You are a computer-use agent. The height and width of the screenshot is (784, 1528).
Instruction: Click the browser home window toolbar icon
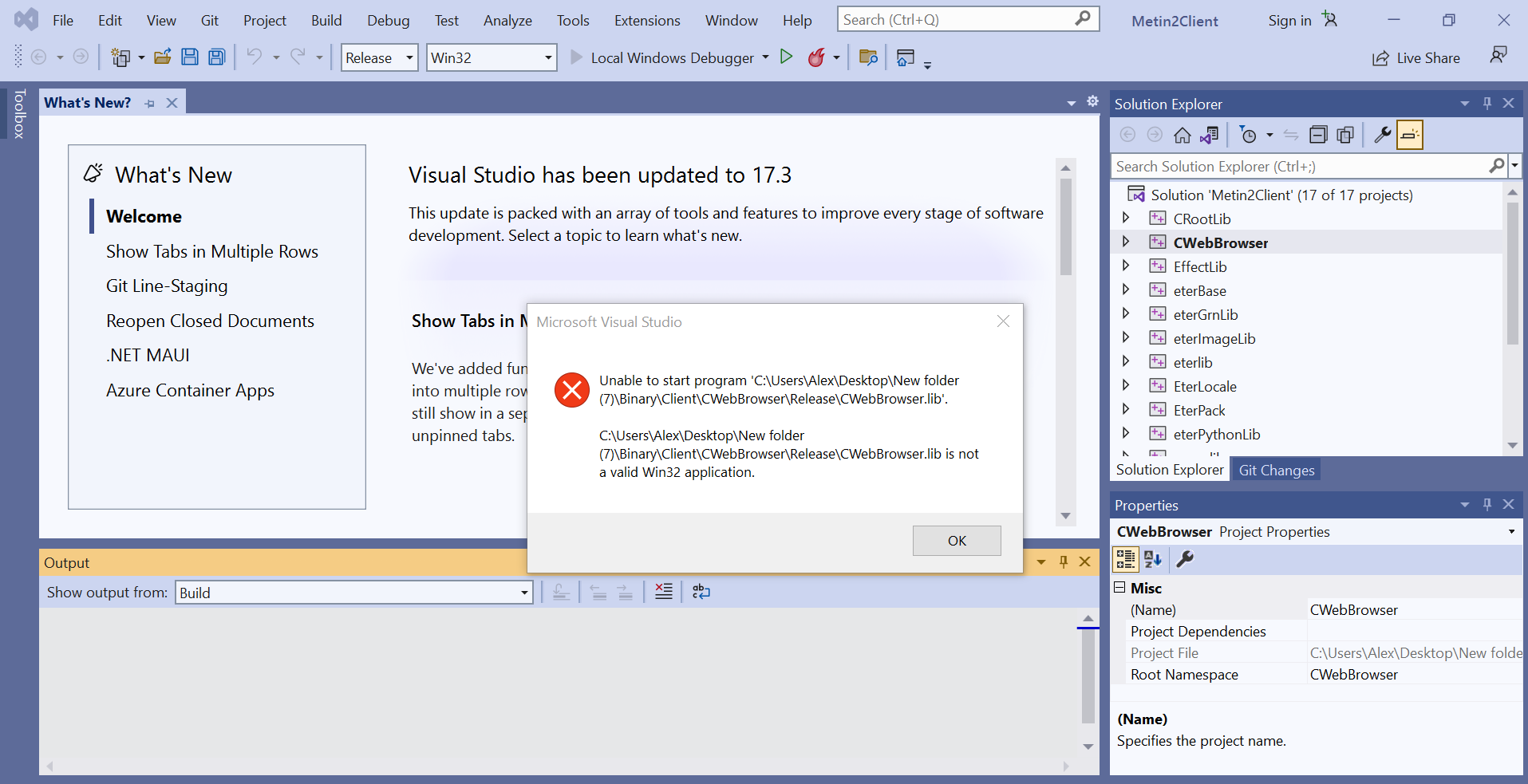tap(905, 57)
